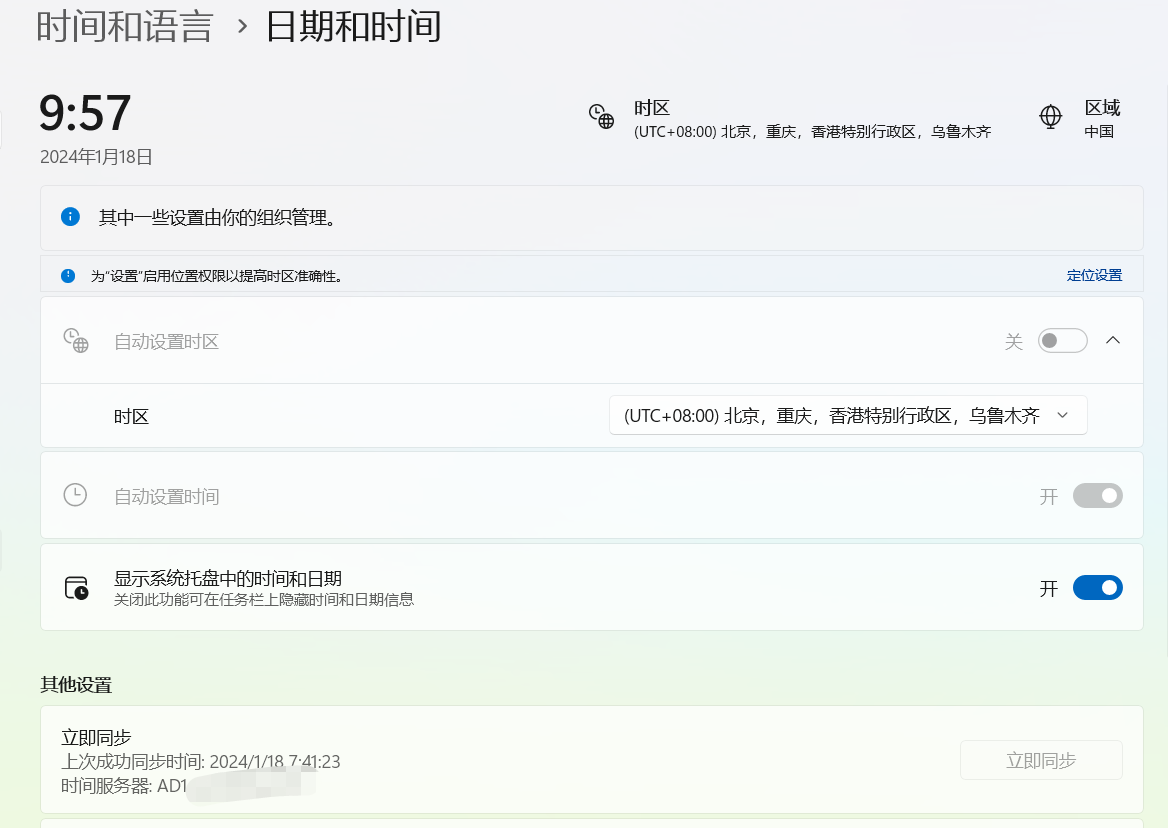Click the blue info icon beside organization notice

tap(70, 217)
